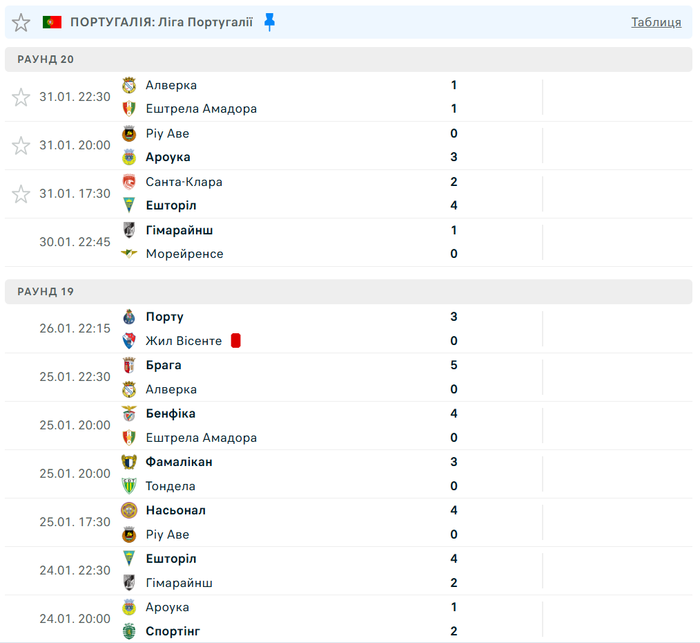Click the РАУНД 20 section header

46,59
